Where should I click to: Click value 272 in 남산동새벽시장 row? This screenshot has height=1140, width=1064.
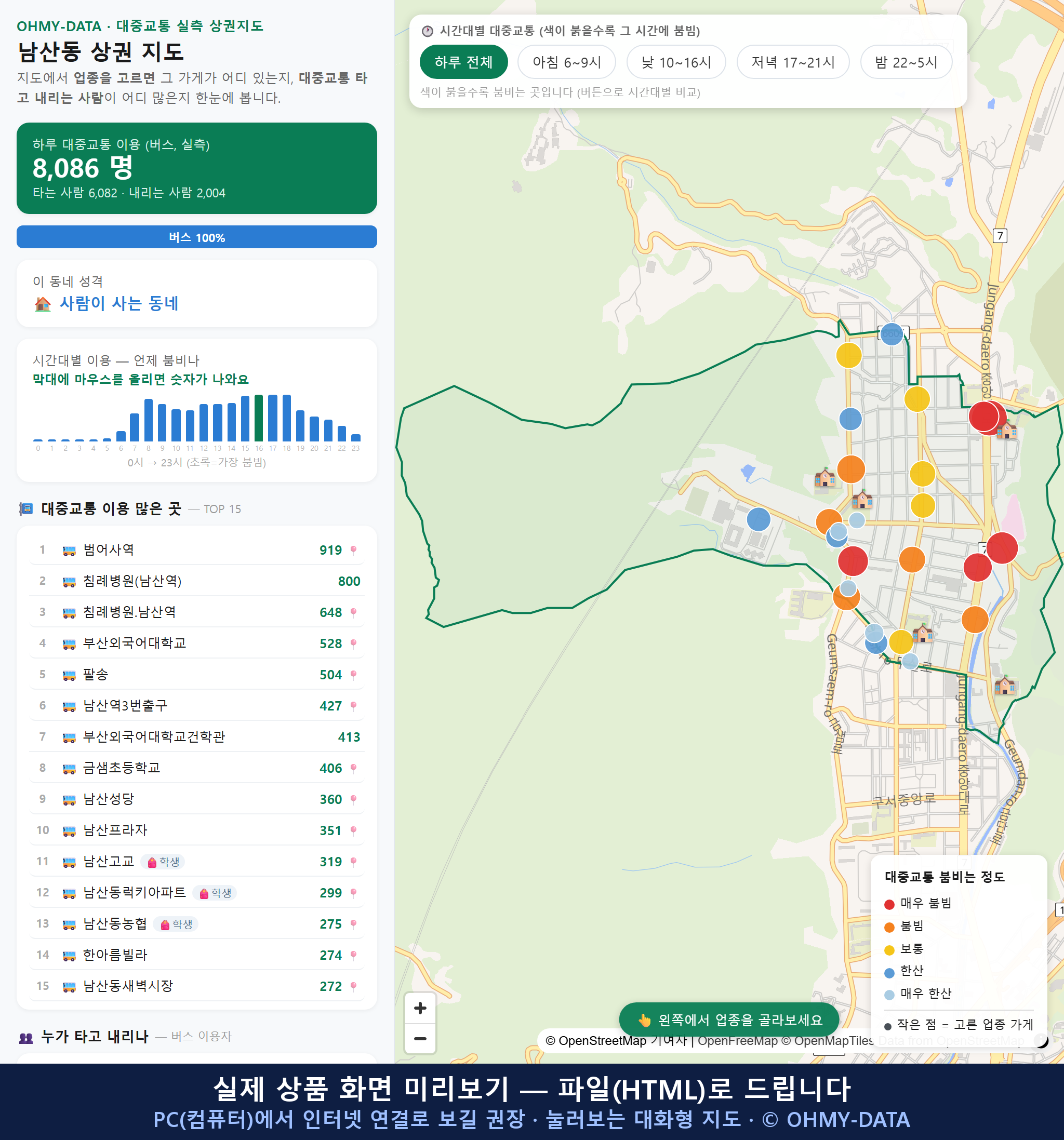[330, 986]
